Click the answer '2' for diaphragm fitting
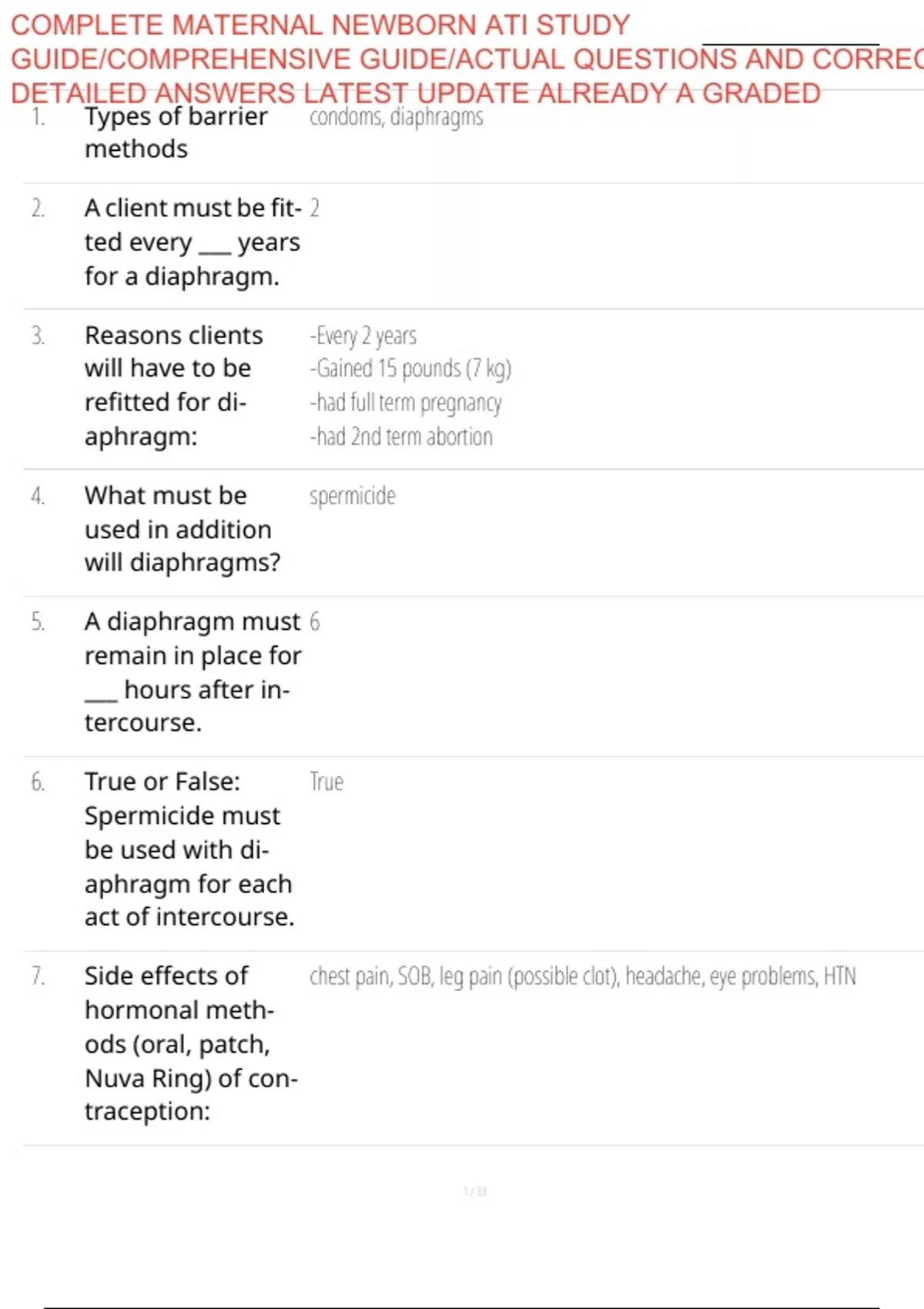Viewport: 924px width, 1309px height. point(314,208)
